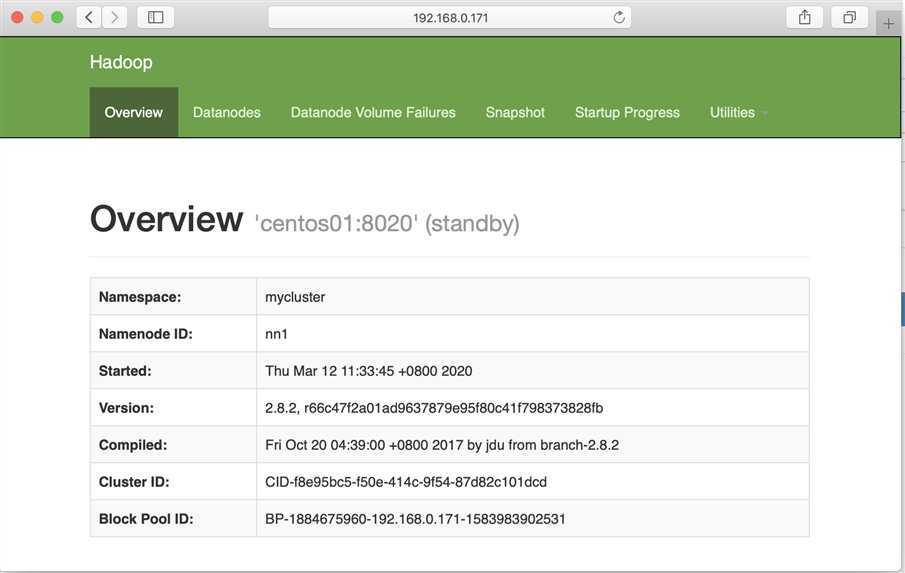905x573 pixels.
Task: Select the 'mycluster' namespace value
Action: pyautogui.click(x=295, y=297)
